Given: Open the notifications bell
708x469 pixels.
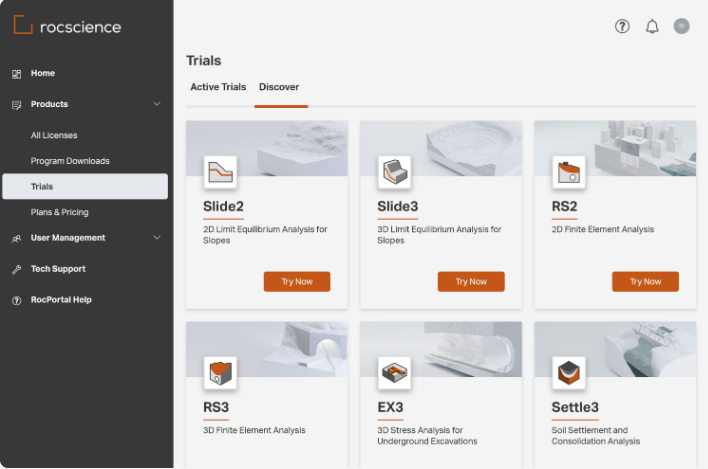Looking at the screenshot, I should (652, 27).
